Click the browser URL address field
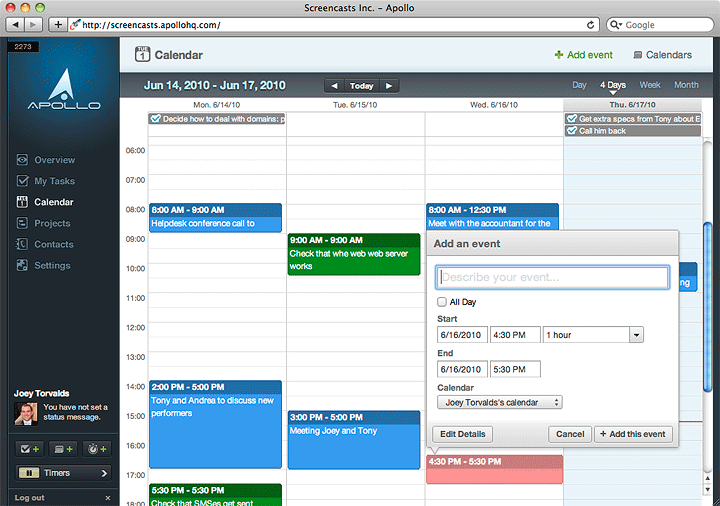The height and width of the screenshot is (506, 720). pyautogui.click(x=334, y=25)
